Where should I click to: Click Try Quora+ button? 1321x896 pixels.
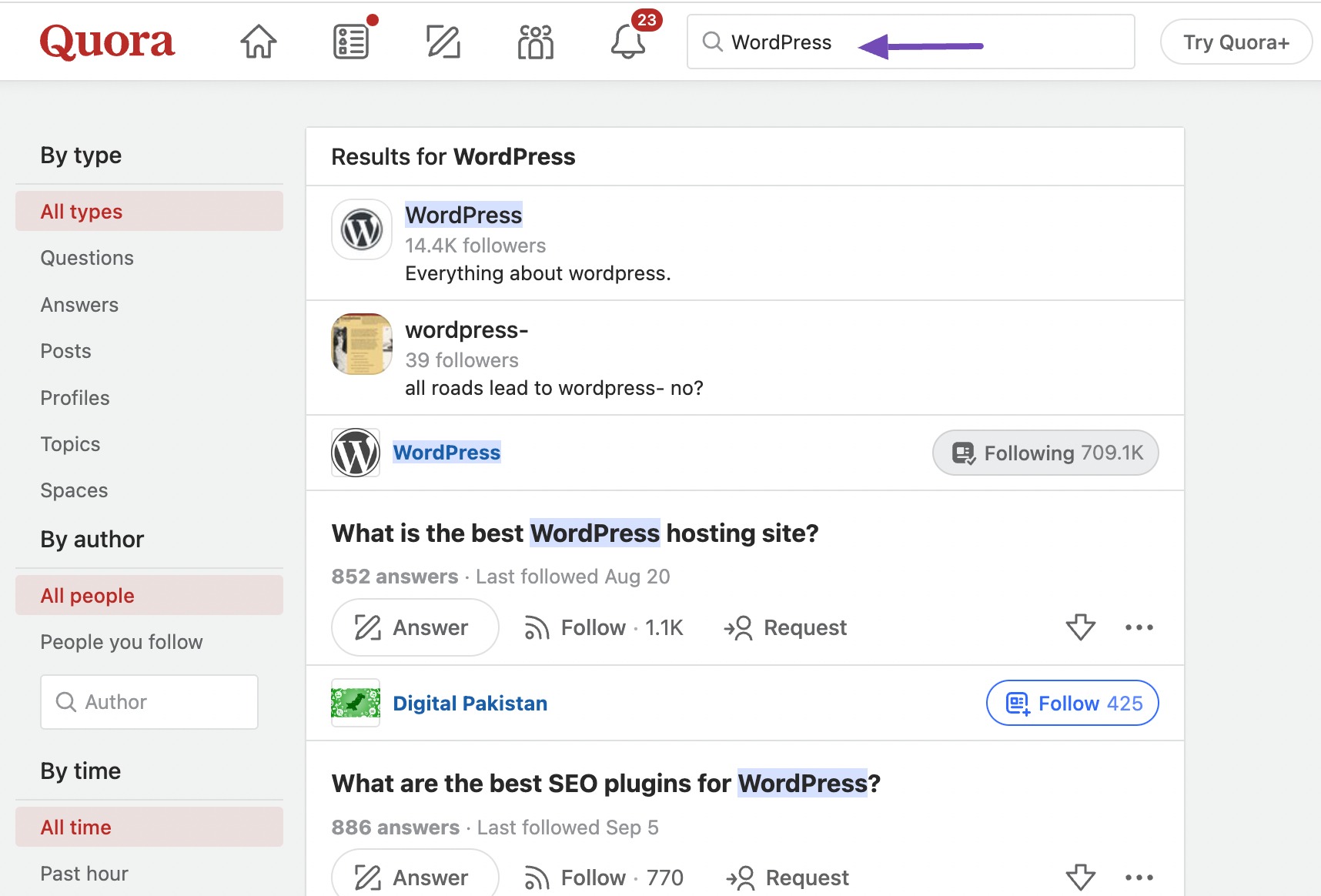pos(1236,42)
